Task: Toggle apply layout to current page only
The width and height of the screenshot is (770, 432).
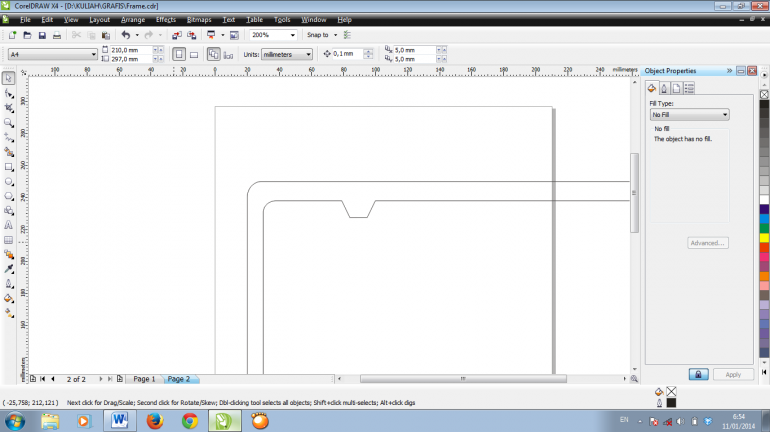Action: (x=228, y=54)
